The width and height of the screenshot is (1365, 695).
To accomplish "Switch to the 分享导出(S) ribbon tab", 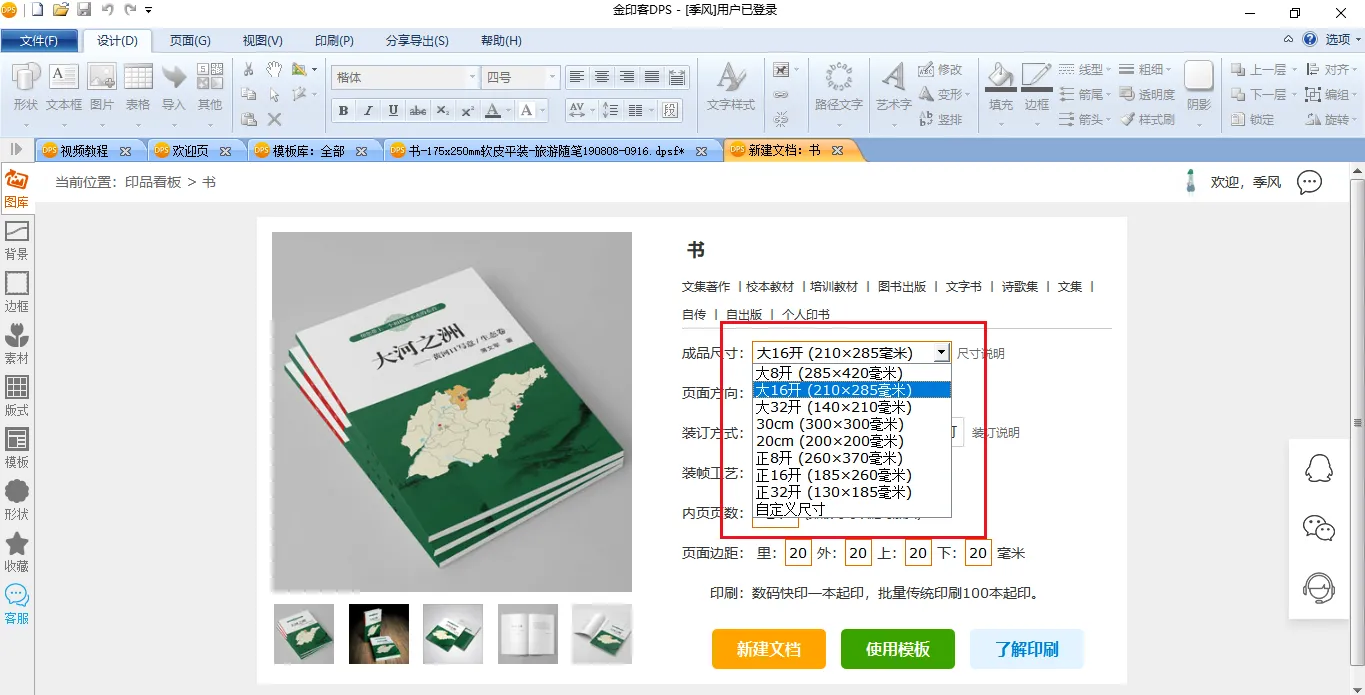I will 417,41.
